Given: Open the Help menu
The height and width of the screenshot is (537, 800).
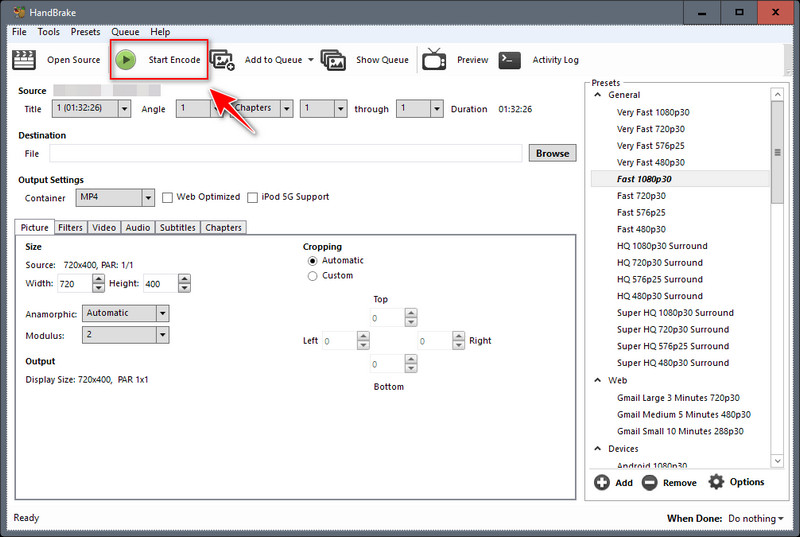Looking at the screenshot, I should 160,32.
